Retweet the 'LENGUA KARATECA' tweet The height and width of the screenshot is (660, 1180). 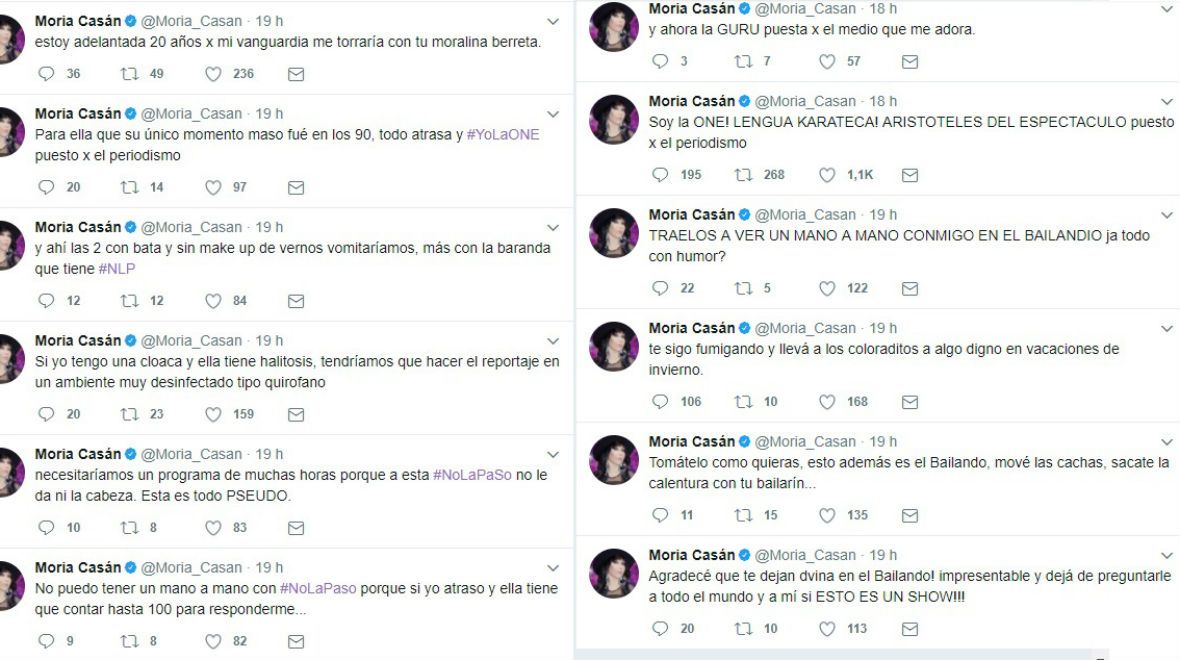[744, 175]
